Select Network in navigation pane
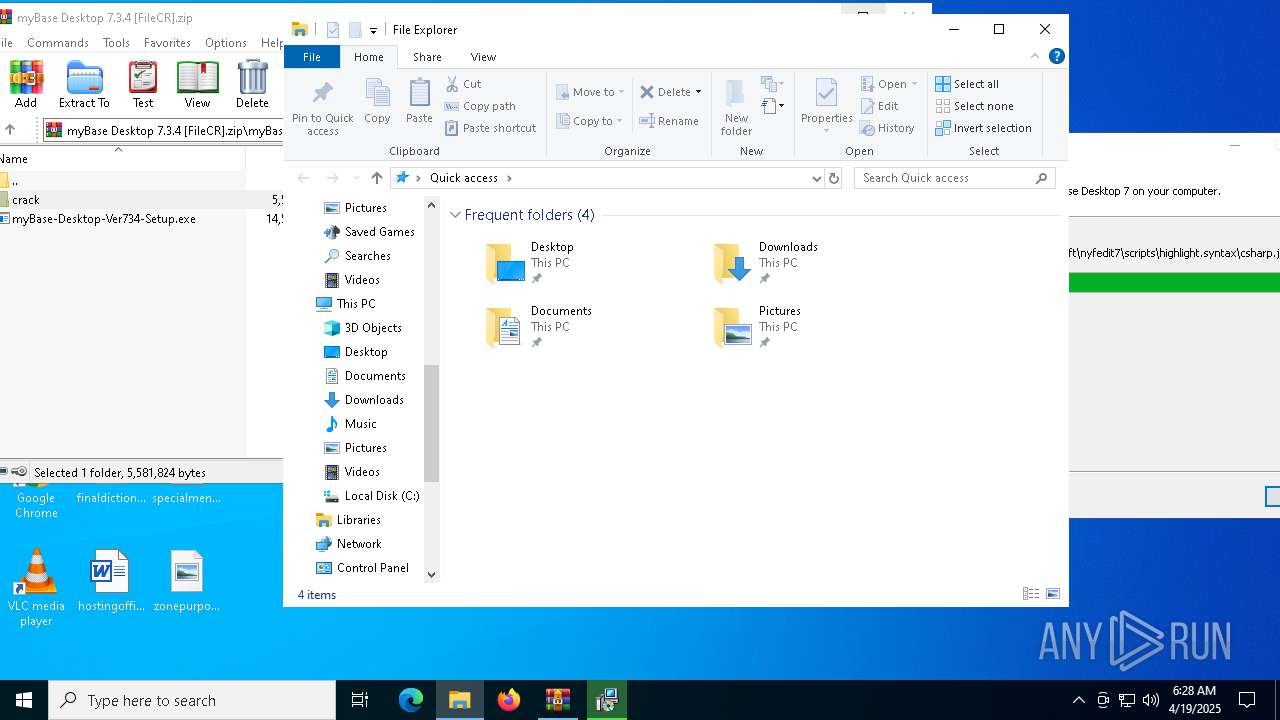 [348, 544]
